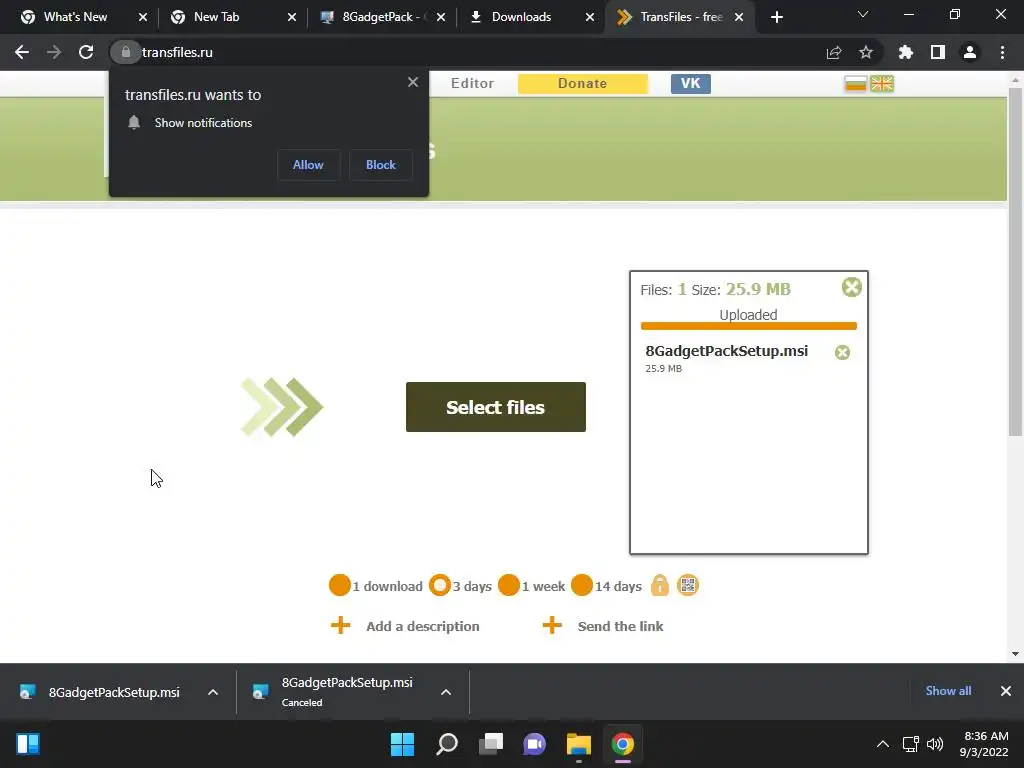The height and width of the screenshot is (768, 1024).
Task: Open first 8GadgetPackSetup.msi download options arrow
Action: click(213, 692)
